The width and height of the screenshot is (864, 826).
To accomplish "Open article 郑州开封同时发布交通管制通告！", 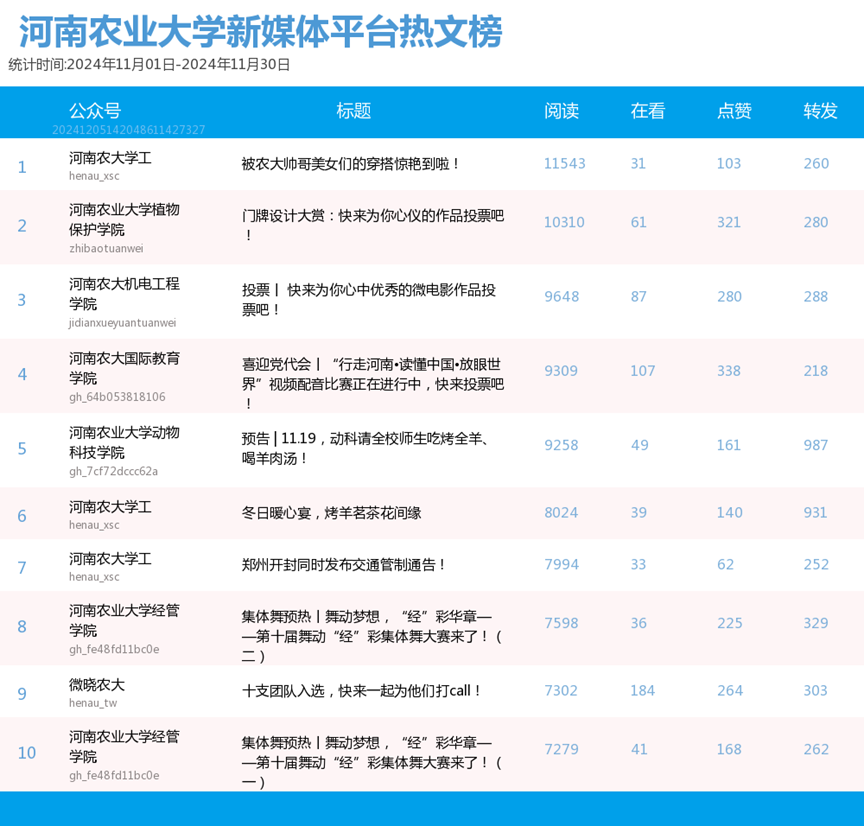I will tap(344, 565).
